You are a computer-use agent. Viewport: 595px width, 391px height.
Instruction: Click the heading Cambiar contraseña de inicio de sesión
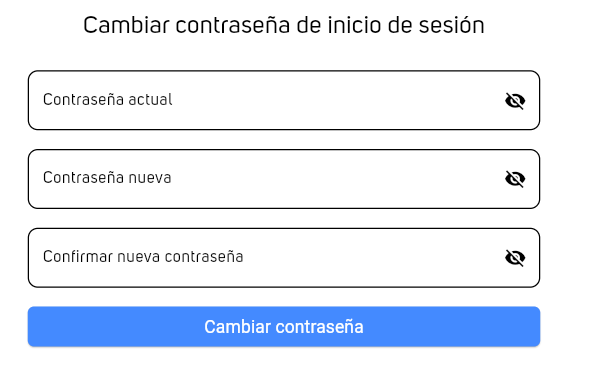(284, 25)
